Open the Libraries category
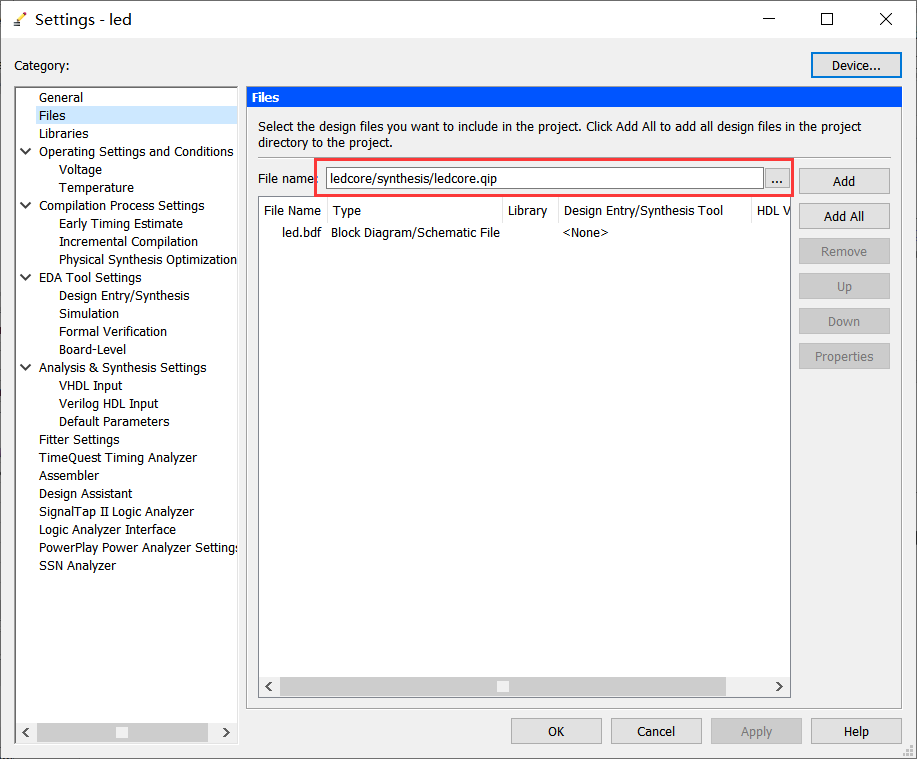 coord(63,134)
